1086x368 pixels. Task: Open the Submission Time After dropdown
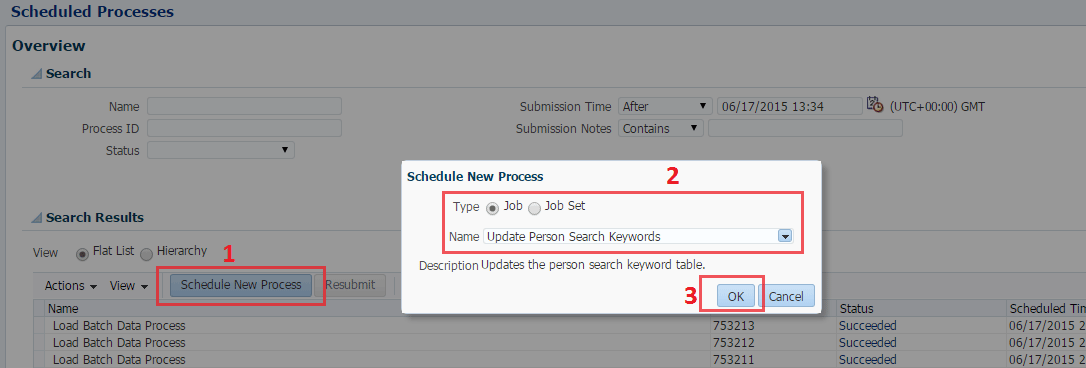[x=665, y=106]
